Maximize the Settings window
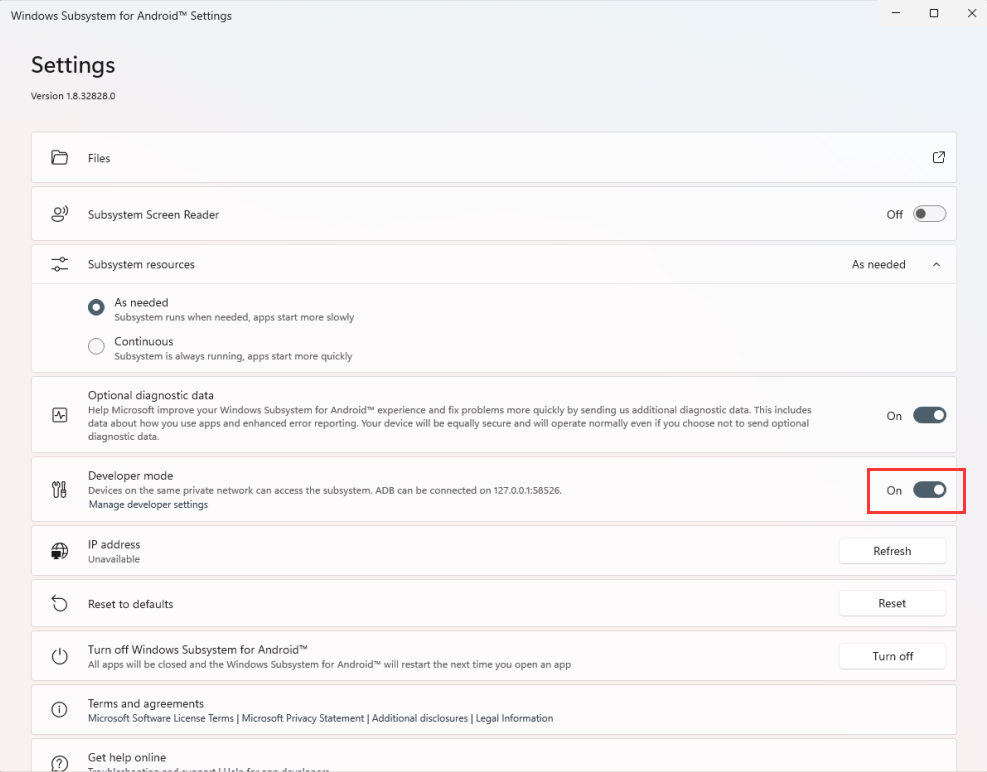The width and height of the screenshot is (987, 772). tap(934, 13)
